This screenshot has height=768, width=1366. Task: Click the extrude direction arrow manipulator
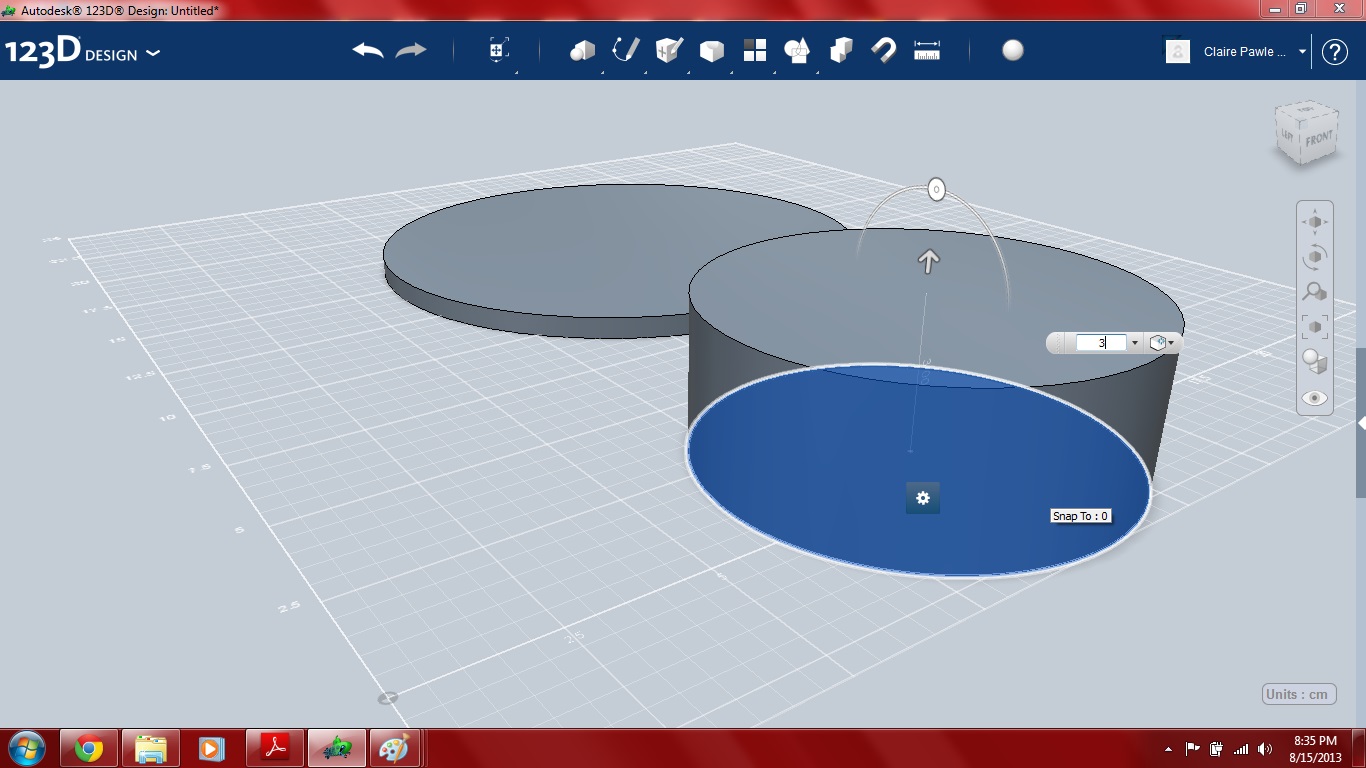coord(929,261)
